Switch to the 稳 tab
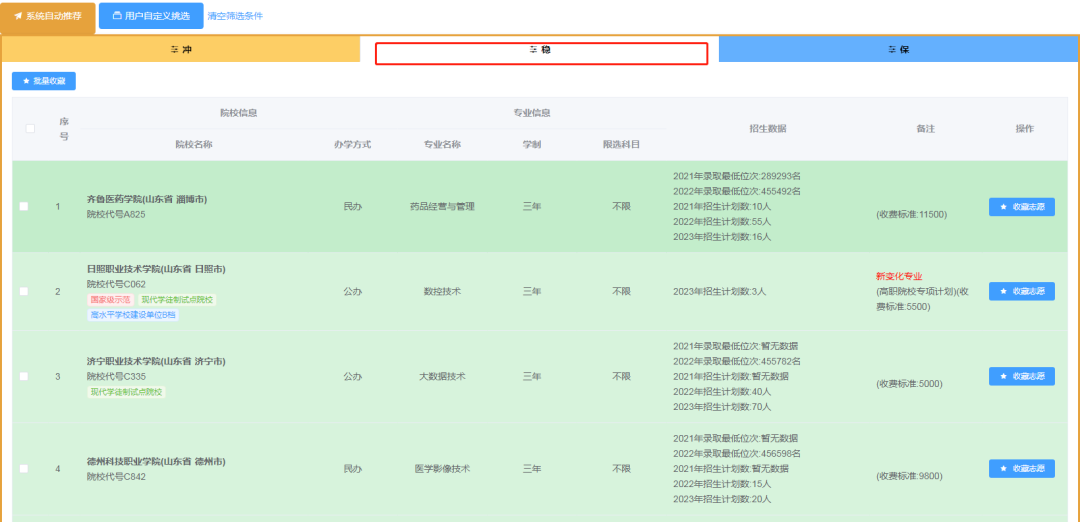 [541, 50]
